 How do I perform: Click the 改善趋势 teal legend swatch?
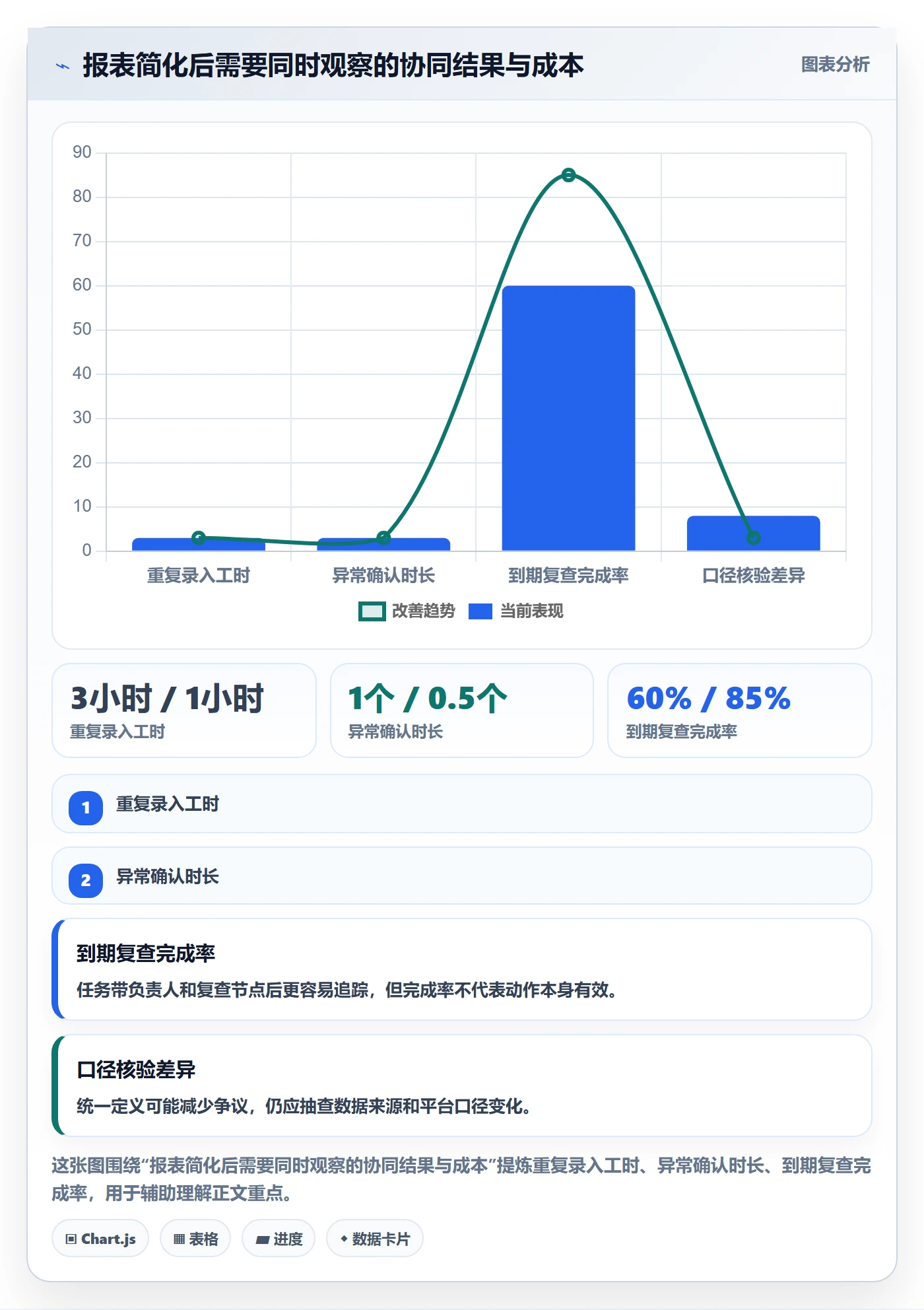372,611
